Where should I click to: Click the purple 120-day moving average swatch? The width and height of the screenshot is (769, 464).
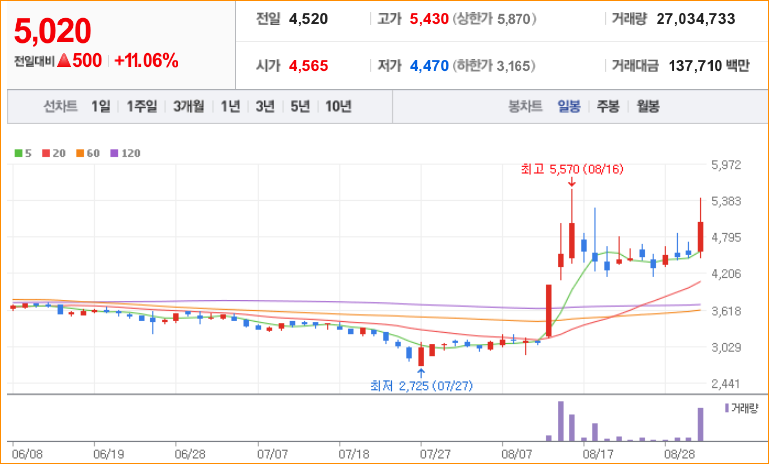[114, 154]
